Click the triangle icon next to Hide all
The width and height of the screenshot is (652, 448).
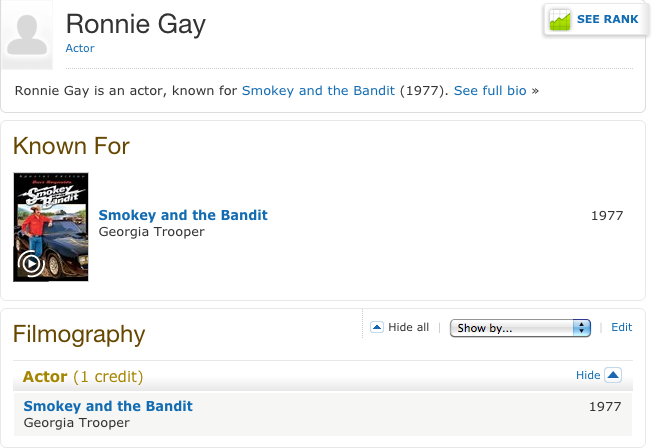coord(377,327)
